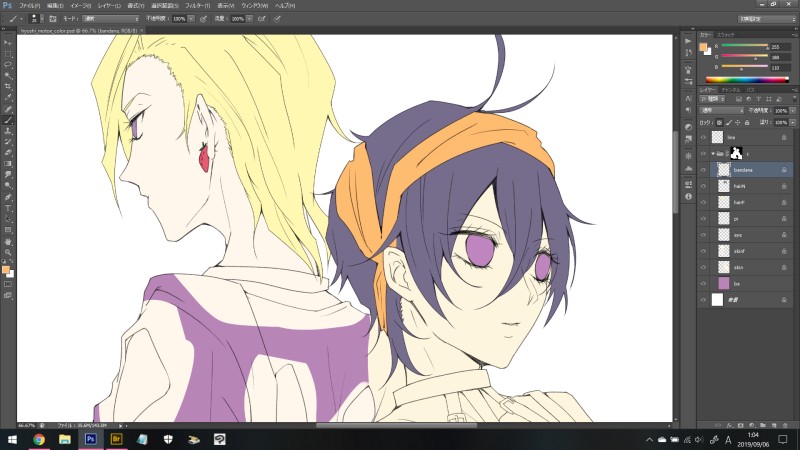800x450 pixels.
Task: Hide the hairF layer
Action: point(703,203)
